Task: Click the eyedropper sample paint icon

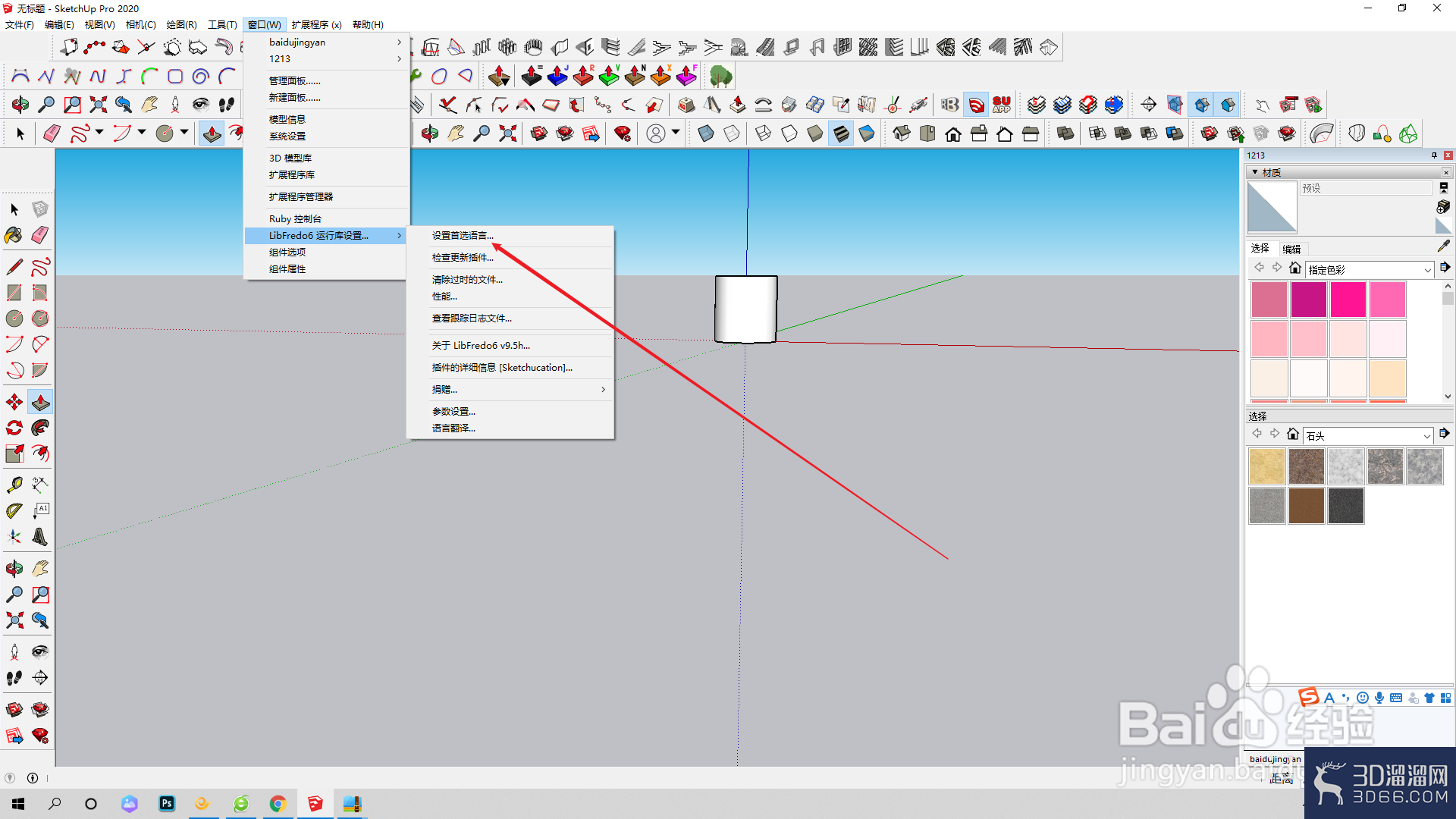Action: 1443,246
